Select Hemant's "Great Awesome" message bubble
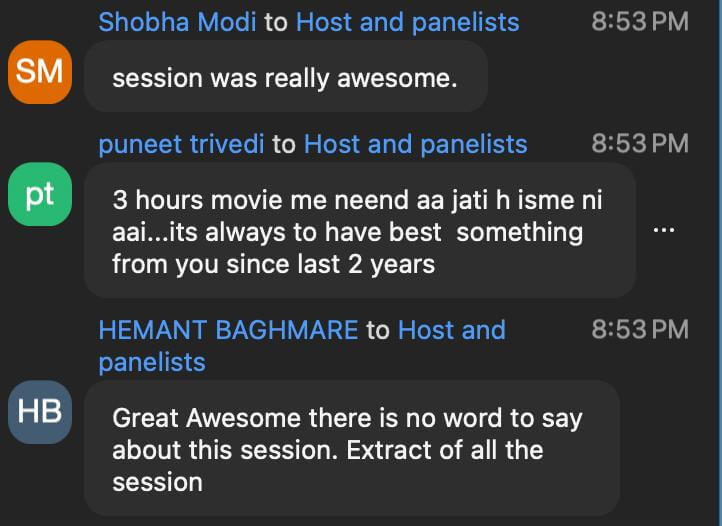This screenshot has width=722, height=526. click(x=351, y=448)
